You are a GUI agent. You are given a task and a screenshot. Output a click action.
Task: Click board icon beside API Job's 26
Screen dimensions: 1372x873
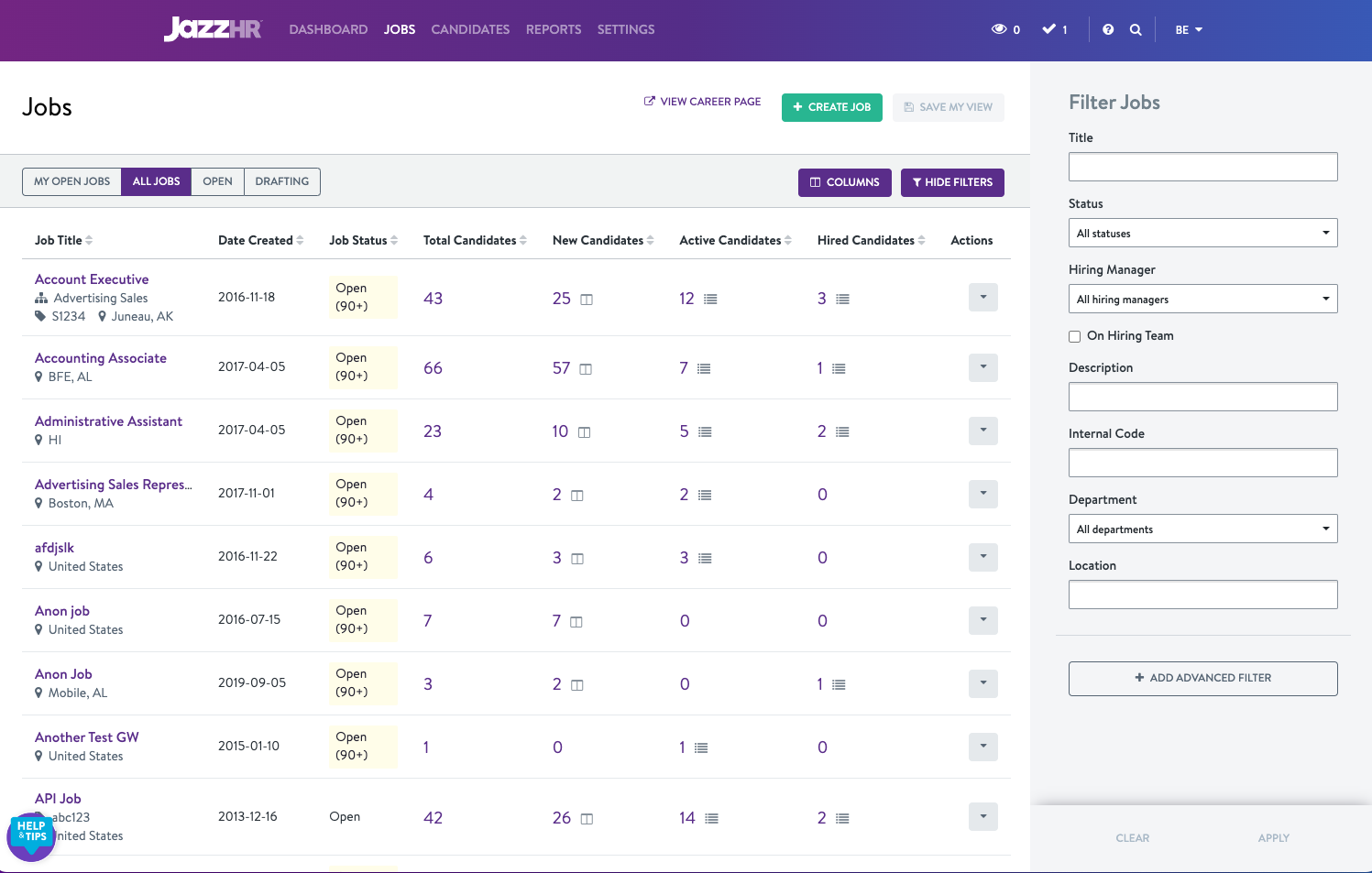587,819
